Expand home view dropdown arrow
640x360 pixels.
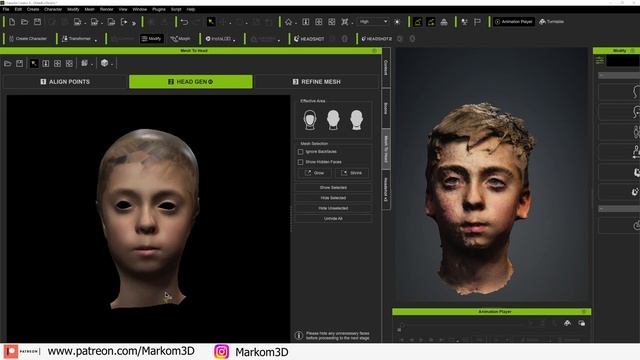coord(296,23)
